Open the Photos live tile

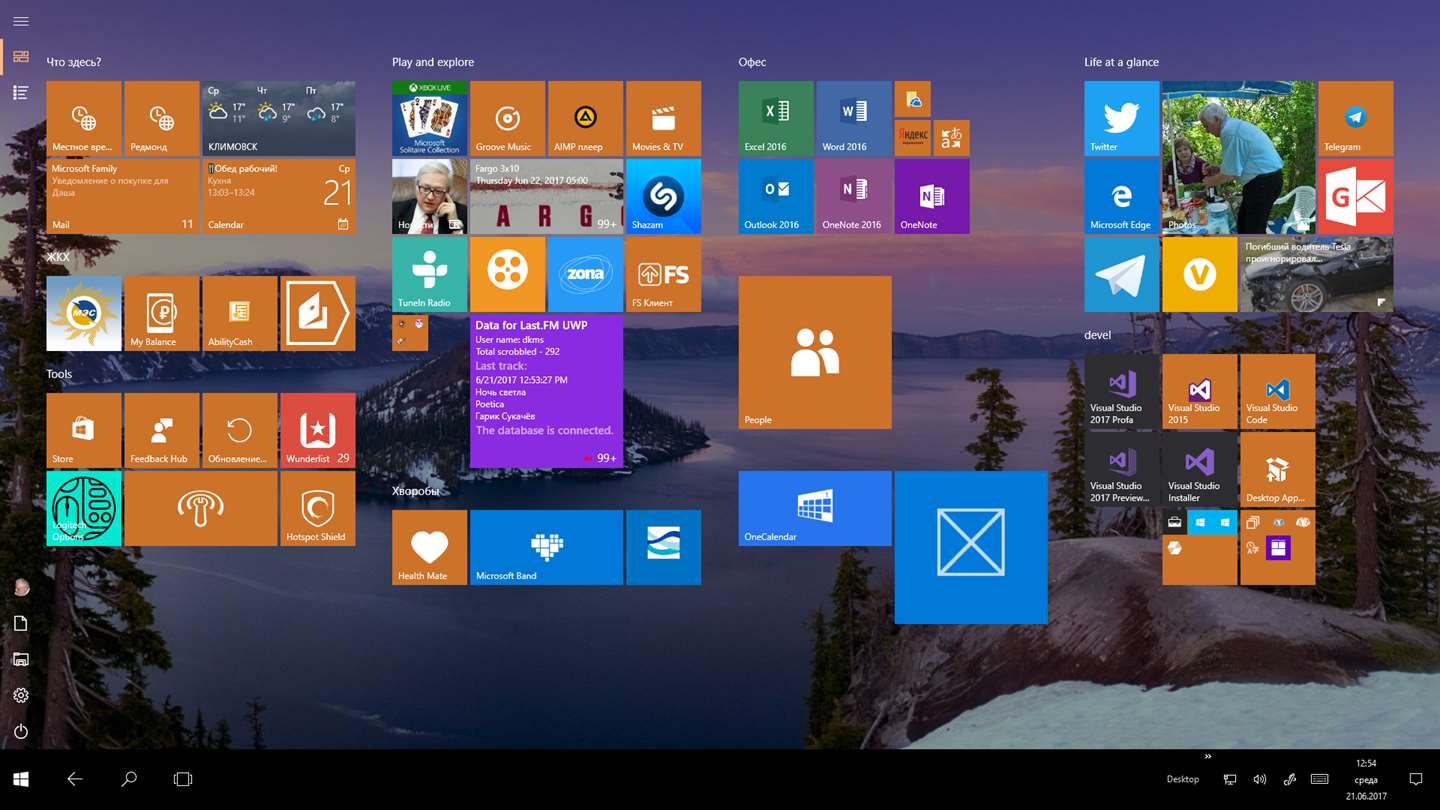click(x=1238, y=157)
